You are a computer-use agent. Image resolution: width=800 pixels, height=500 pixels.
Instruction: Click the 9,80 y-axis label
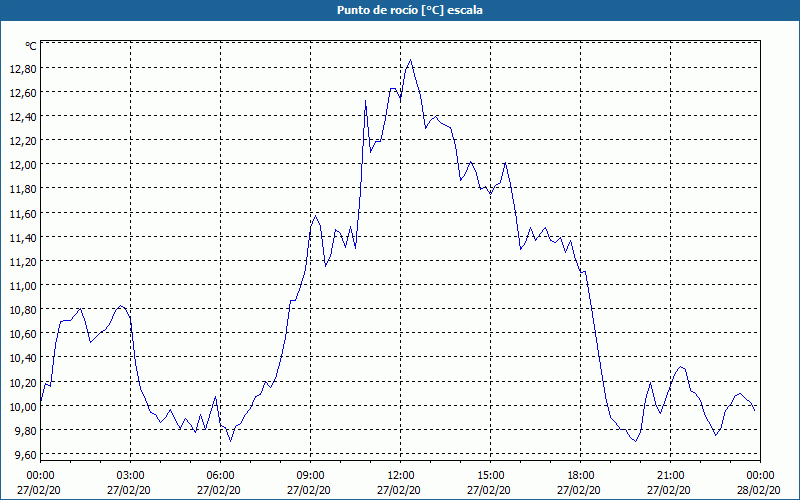pyautogui.click(x=26, y=431)
